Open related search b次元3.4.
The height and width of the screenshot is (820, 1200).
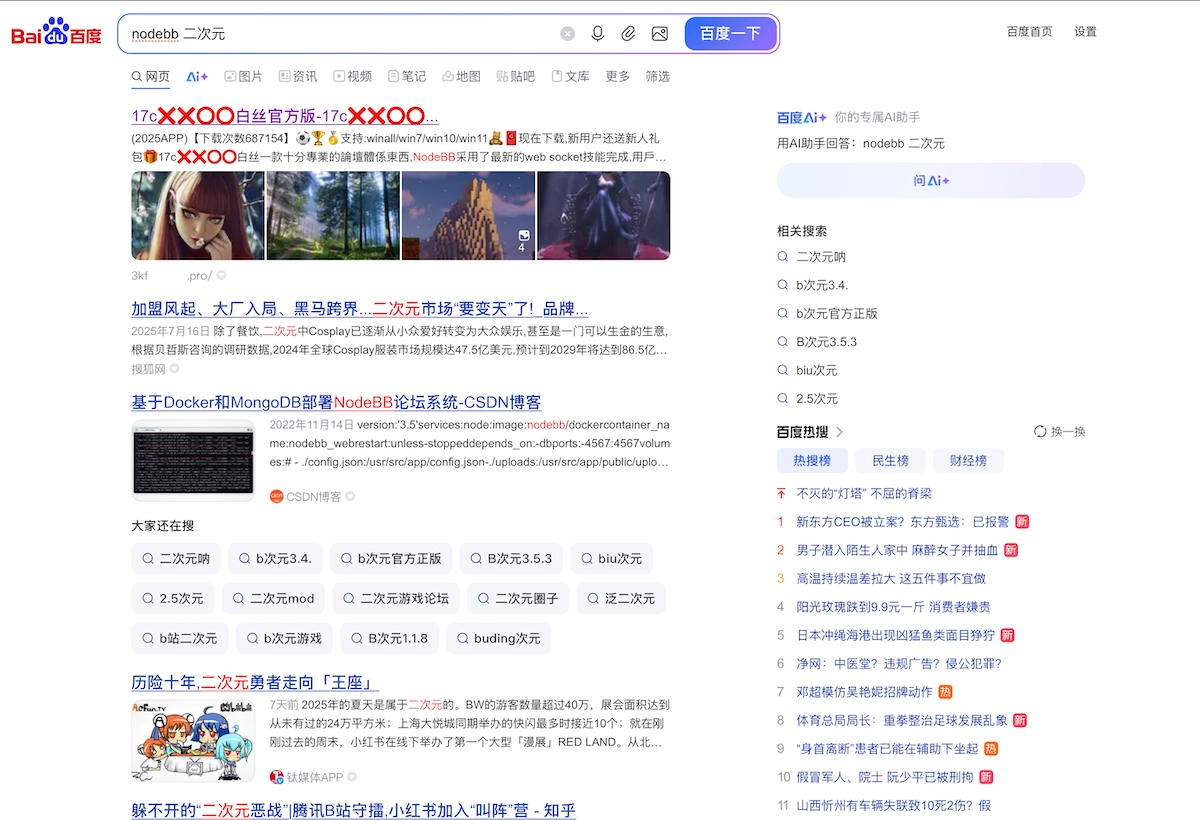822,285
